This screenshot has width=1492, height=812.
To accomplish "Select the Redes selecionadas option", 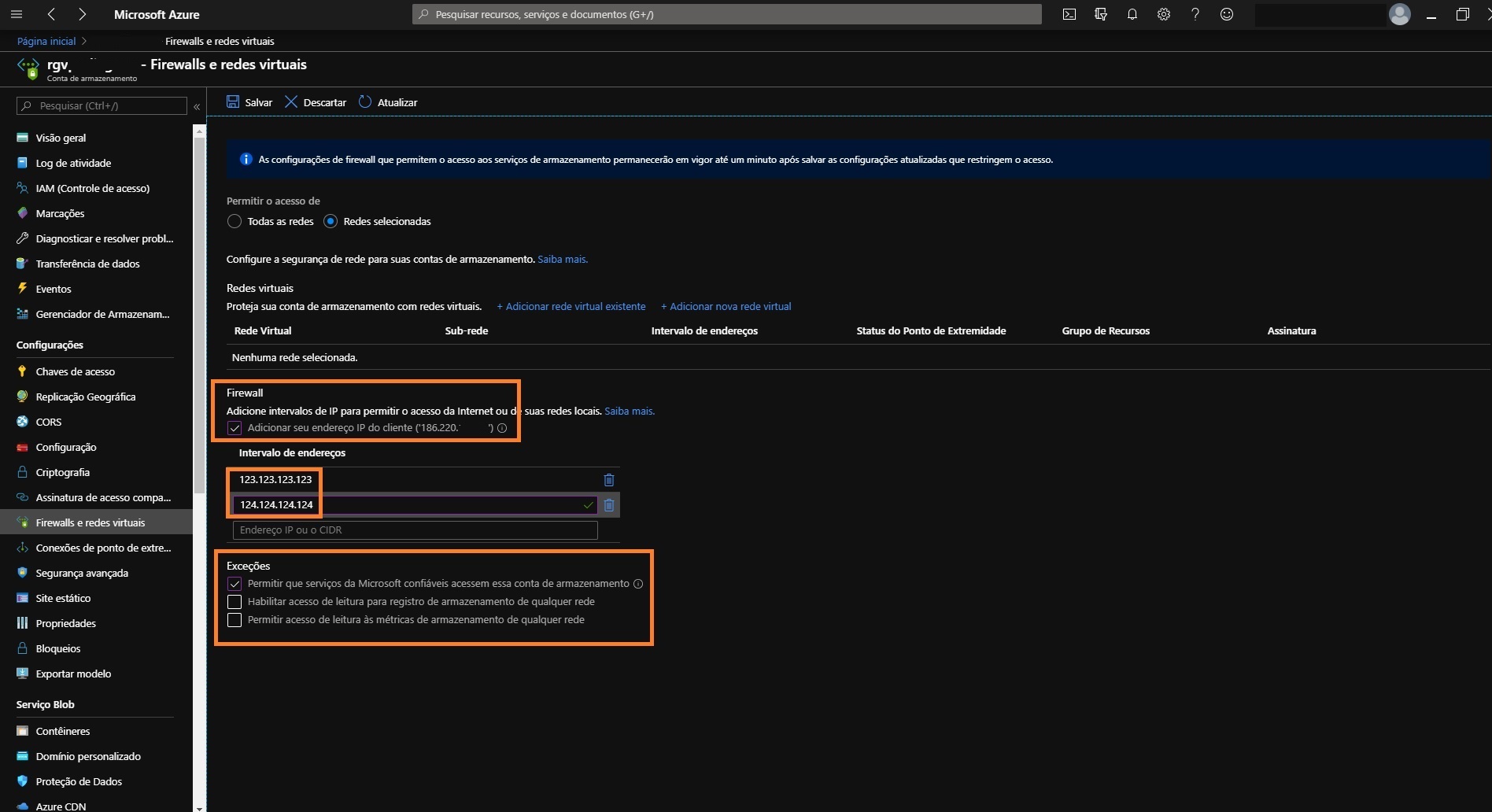I will 331,221.
